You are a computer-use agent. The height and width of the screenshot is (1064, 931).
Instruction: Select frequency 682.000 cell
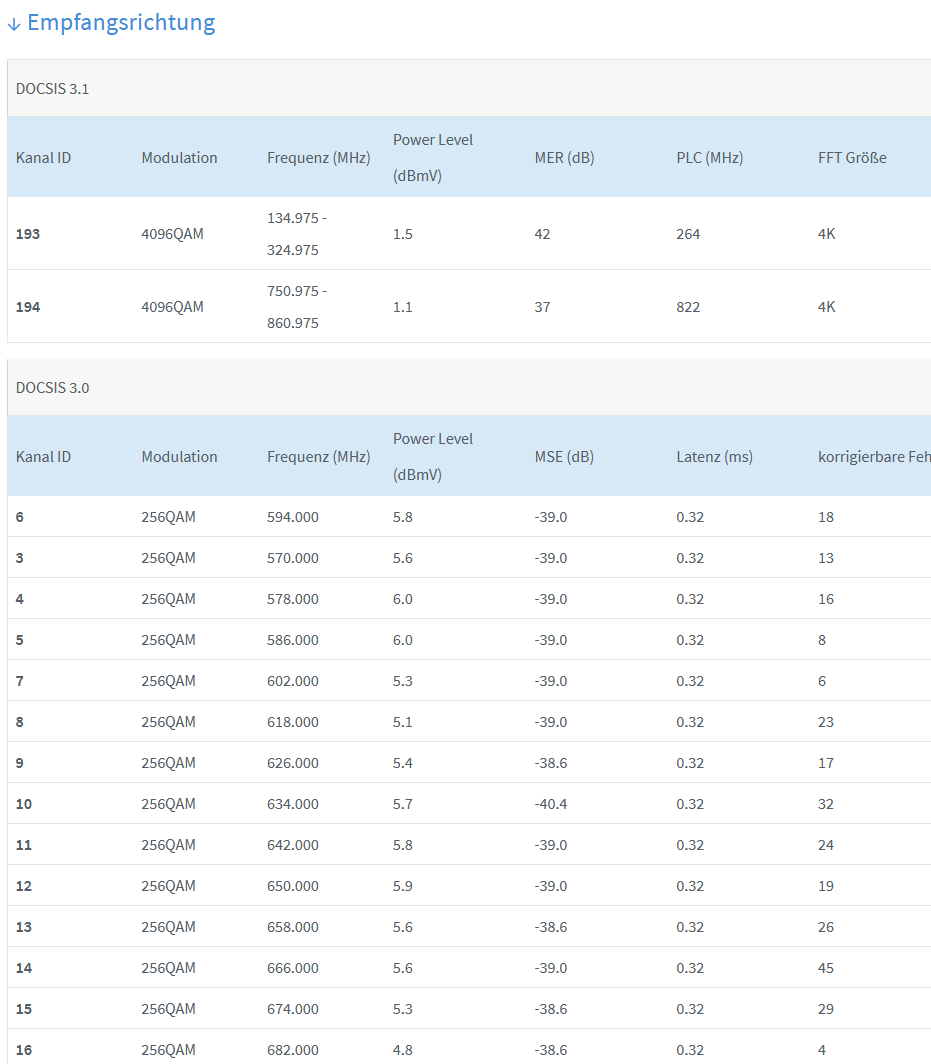point(292,1050)
